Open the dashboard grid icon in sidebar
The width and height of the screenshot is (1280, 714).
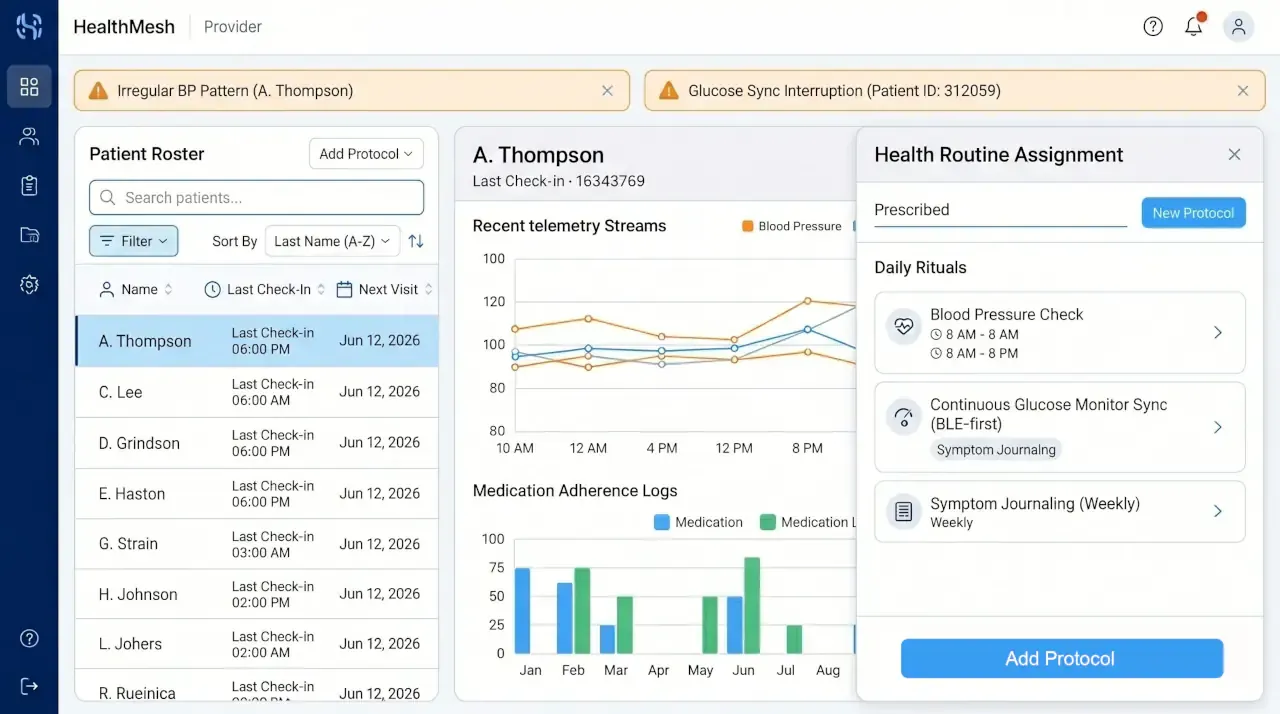coord(29,87)
